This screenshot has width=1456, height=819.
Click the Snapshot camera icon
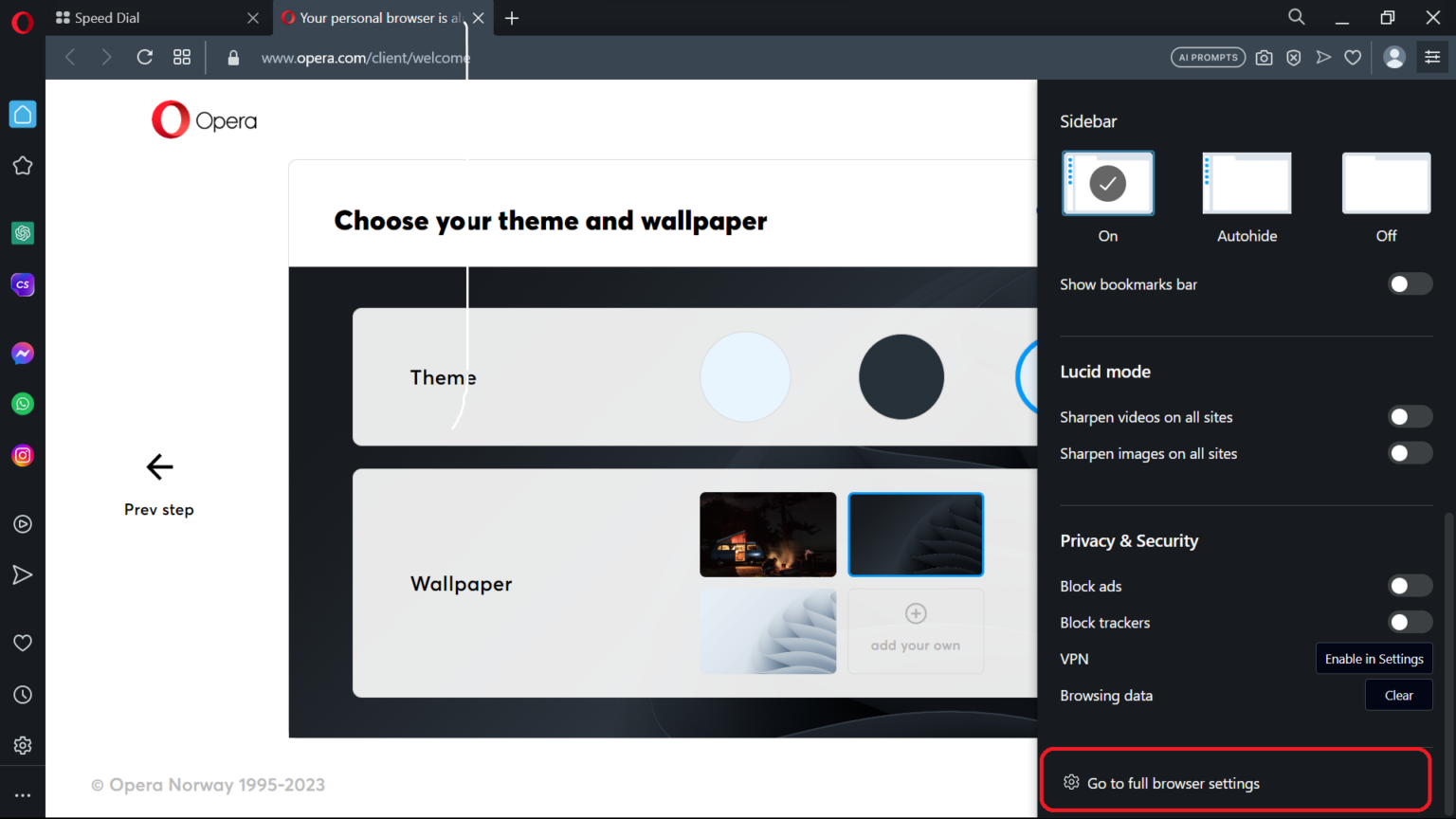1264,58
